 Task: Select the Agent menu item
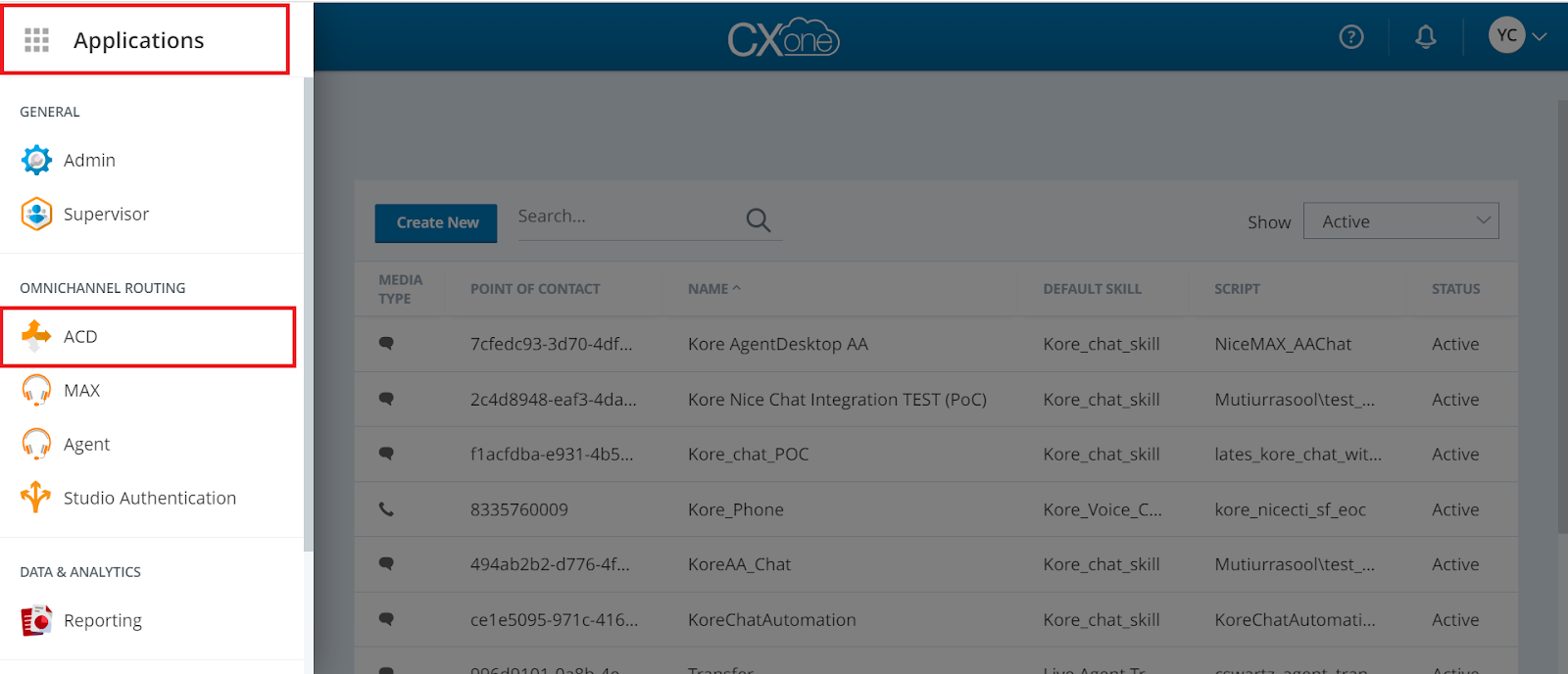pos(86,445)
